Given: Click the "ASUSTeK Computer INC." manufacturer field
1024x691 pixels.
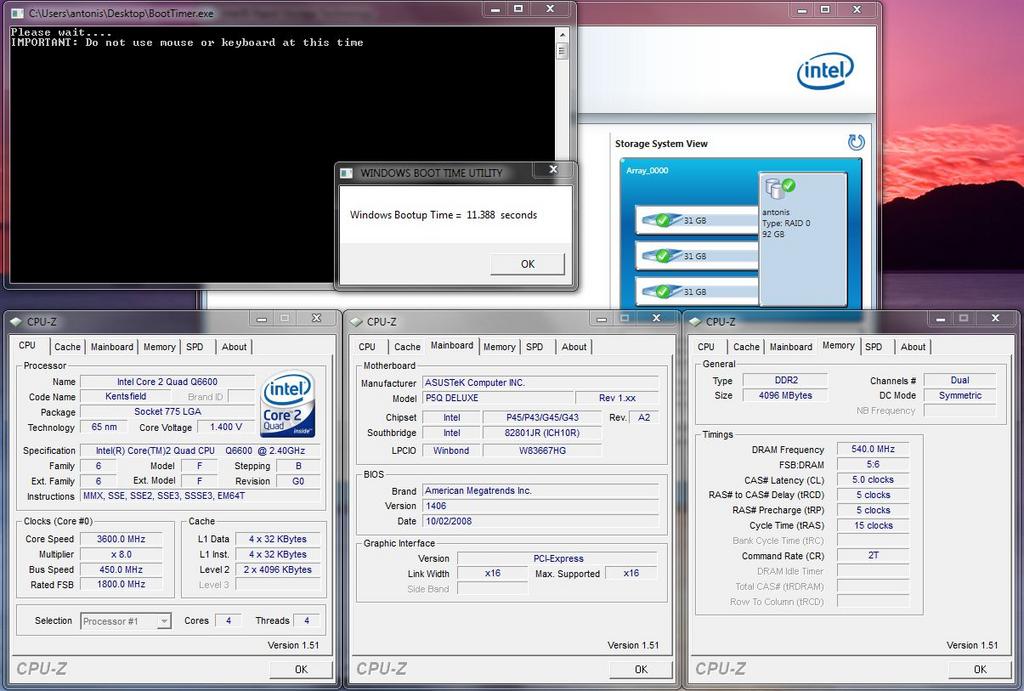Looking at the screenshot, I should (x=541, y=383).
